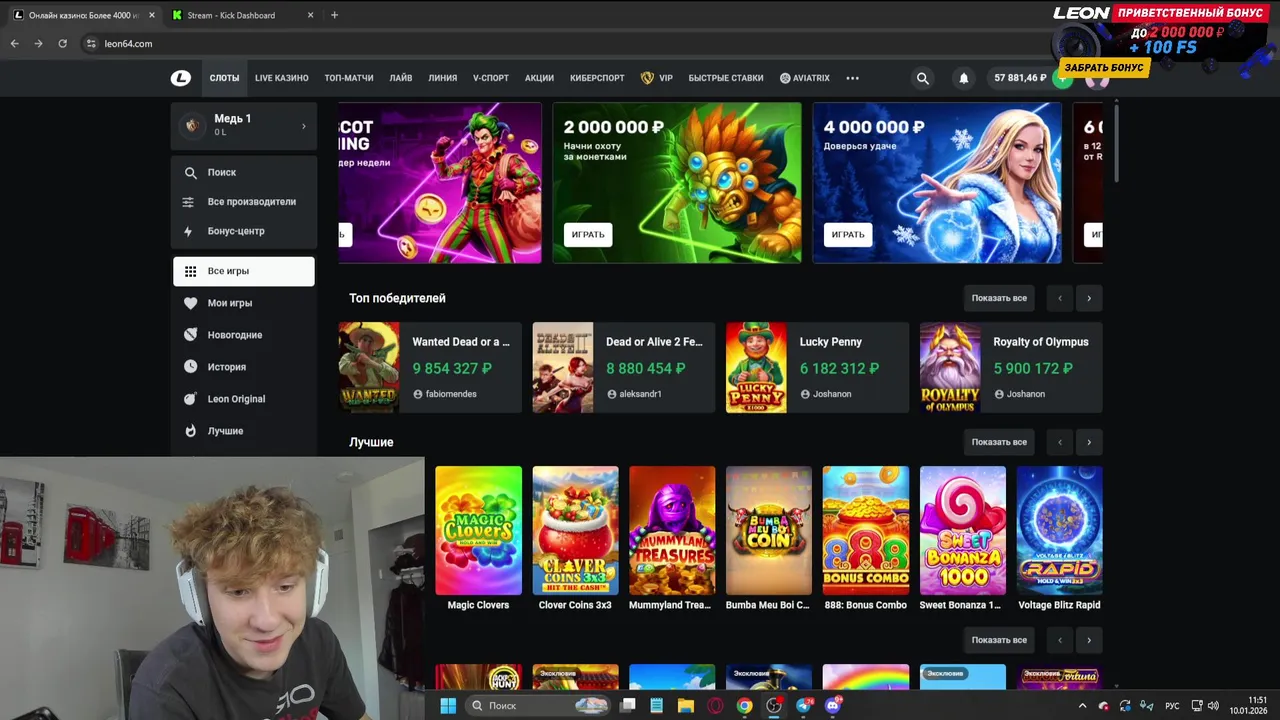
Task: Reload the page with refresh icon
Action: 63,44
